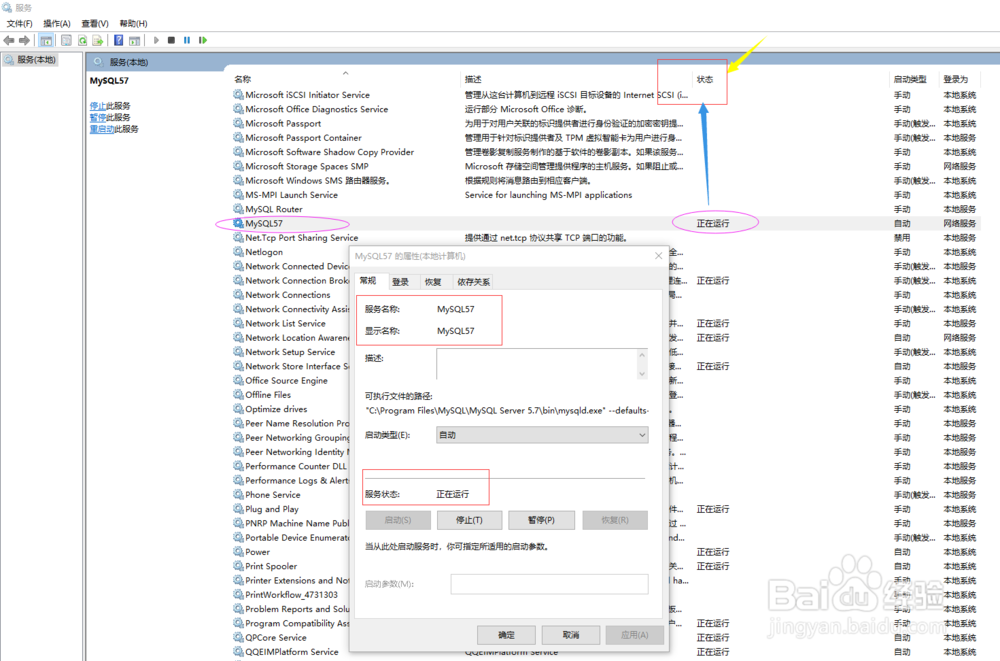The width and height of the screenshot is (1000, 661).
Task: Select the gear icon beside MS-MPI Launch Service
Action: 239,195
